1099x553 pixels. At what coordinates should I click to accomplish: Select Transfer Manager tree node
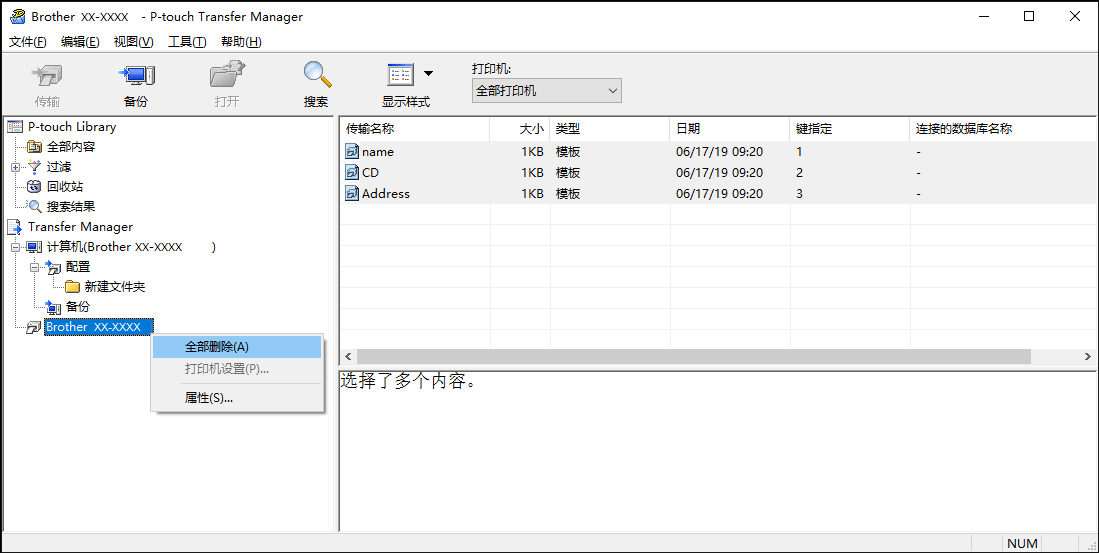(80, 226)
